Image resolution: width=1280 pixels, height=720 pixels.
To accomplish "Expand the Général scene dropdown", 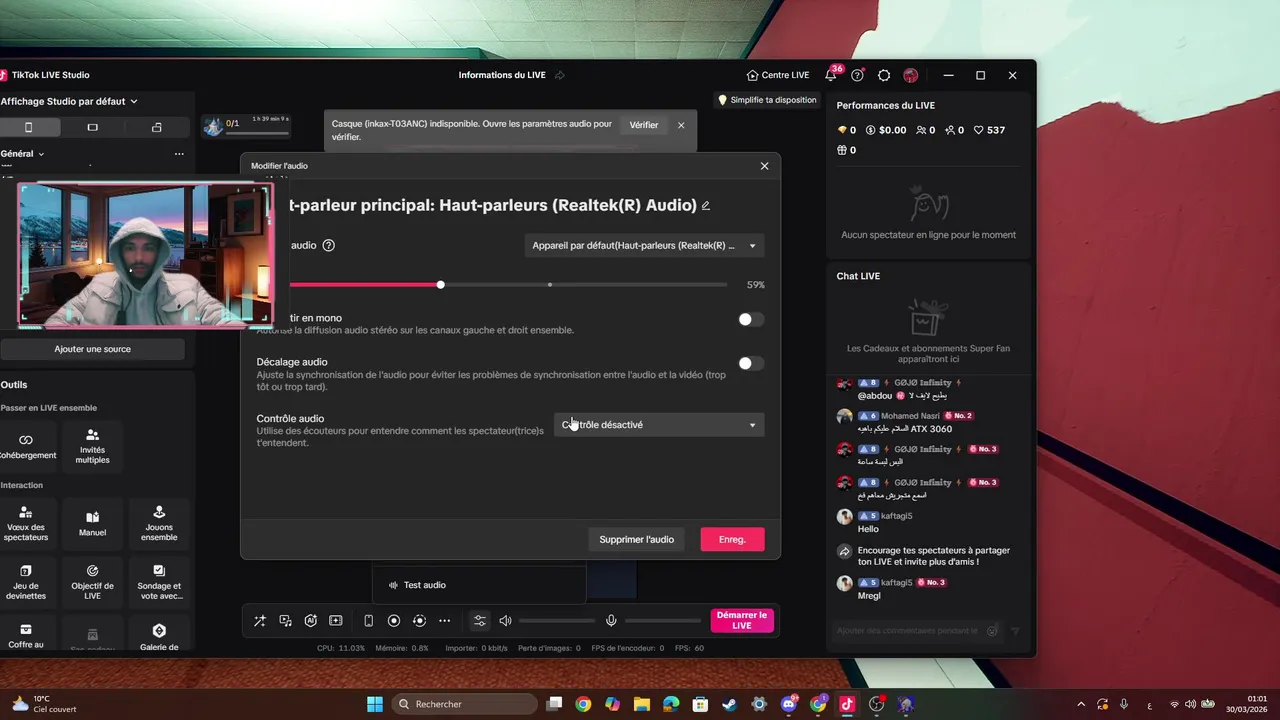I will coord(23,154).
